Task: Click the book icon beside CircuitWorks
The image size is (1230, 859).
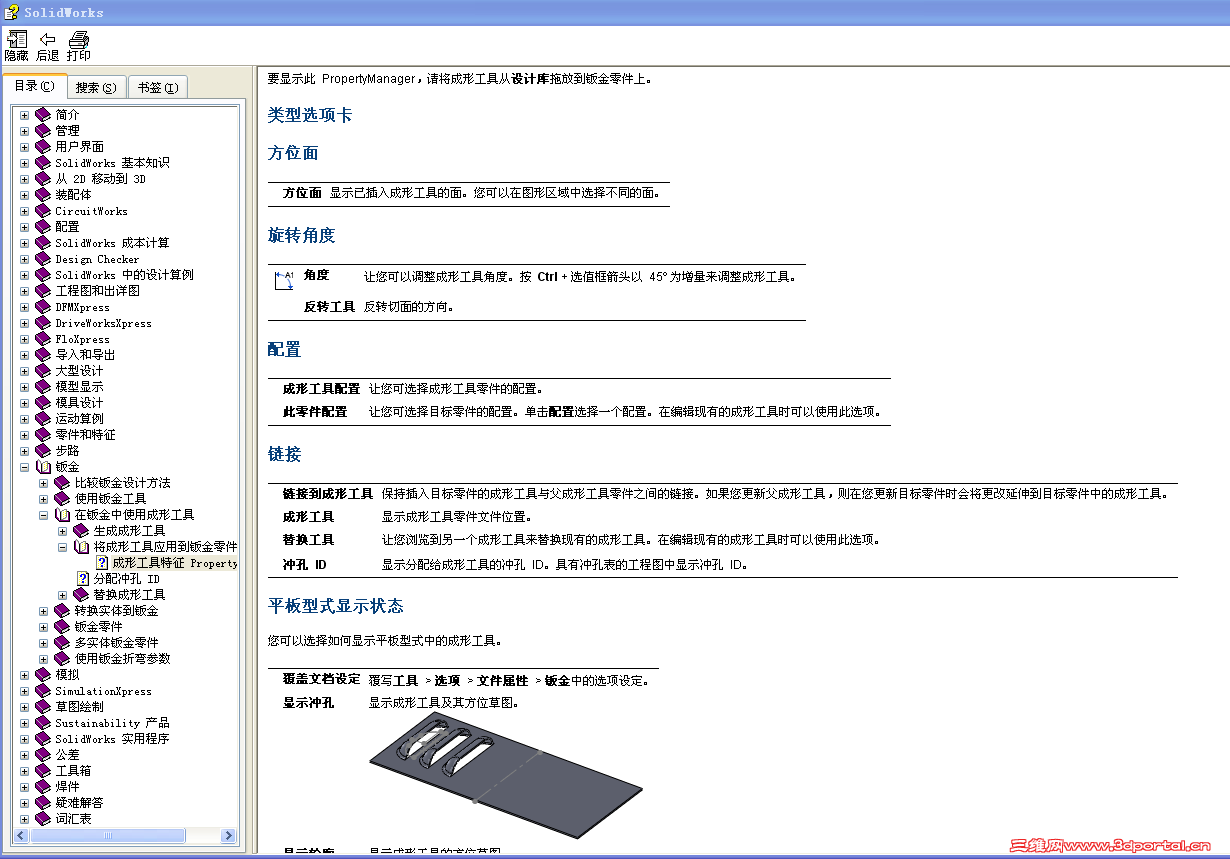Action: click(x=43, y=211)
